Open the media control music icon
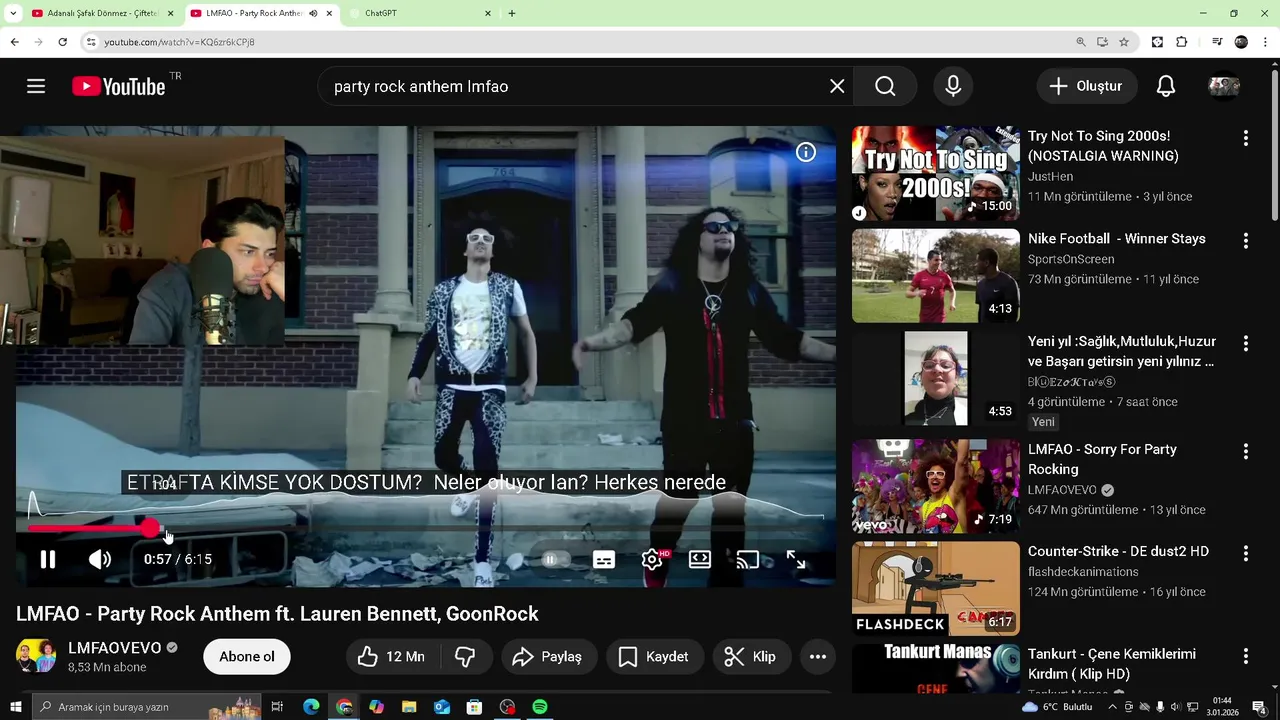1280x720 pixels. point(1217,42)
